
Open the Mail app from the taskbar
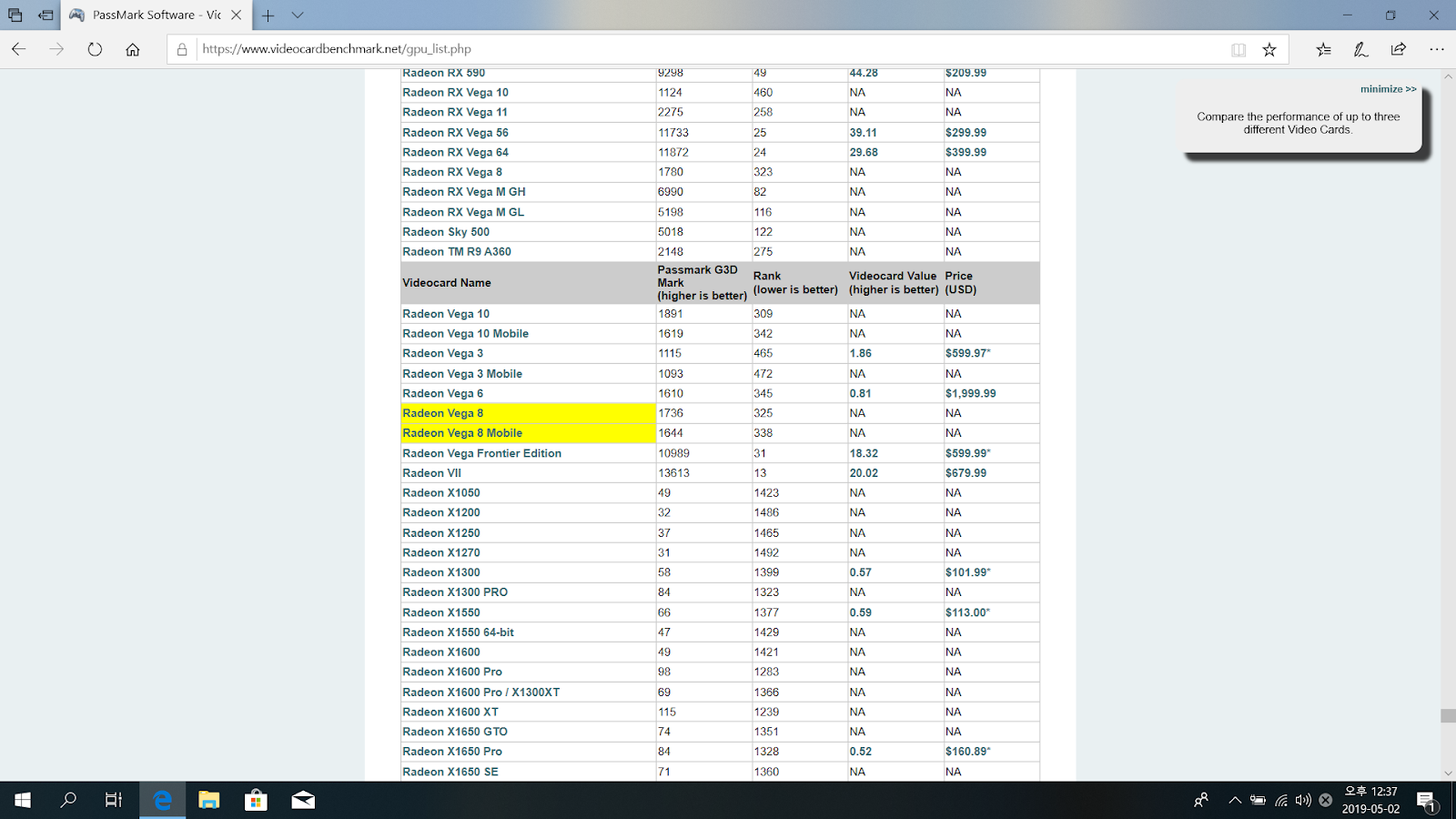303,800
